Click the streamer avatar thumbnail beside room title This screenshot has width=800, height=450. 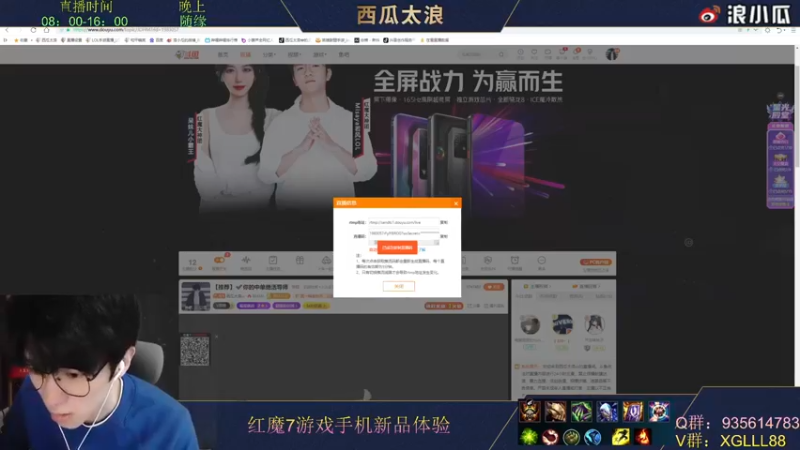(195, 296)
